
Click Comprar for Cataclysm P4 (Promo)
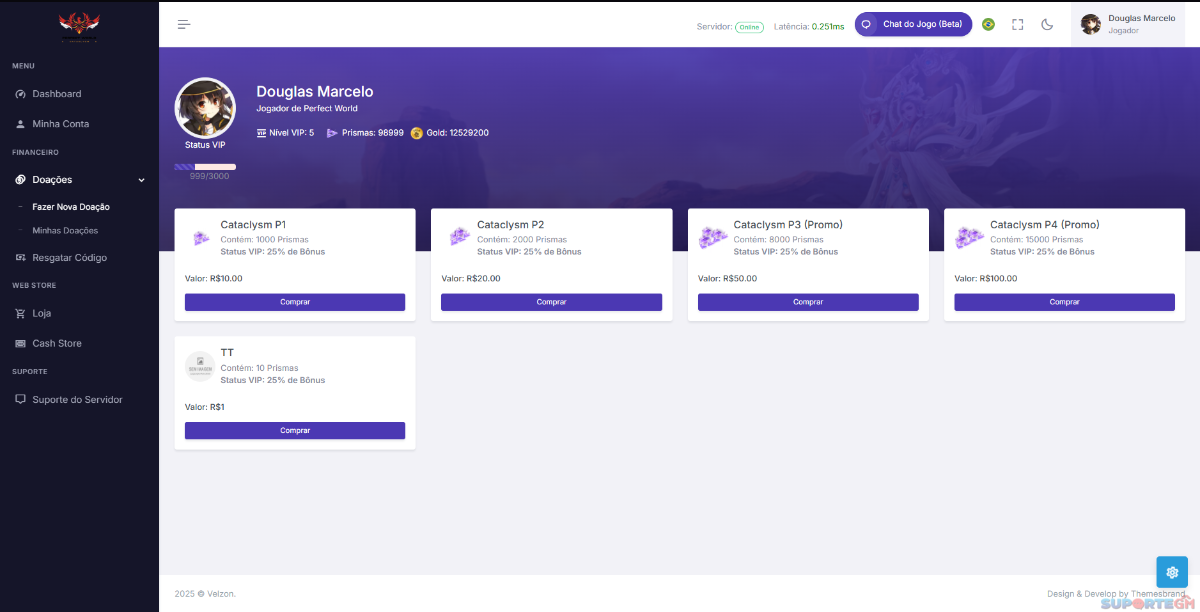point(1064,302)
